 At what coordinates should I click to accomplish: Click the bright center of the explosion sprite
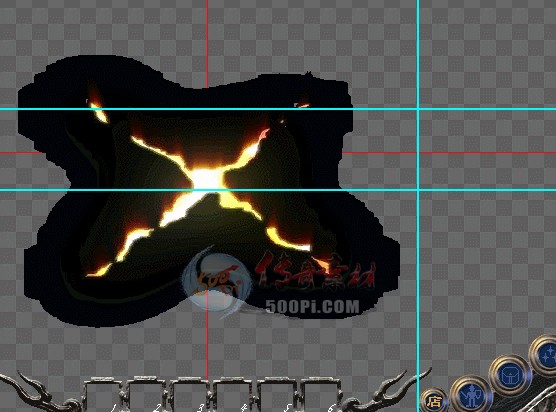tap(206, 179)
